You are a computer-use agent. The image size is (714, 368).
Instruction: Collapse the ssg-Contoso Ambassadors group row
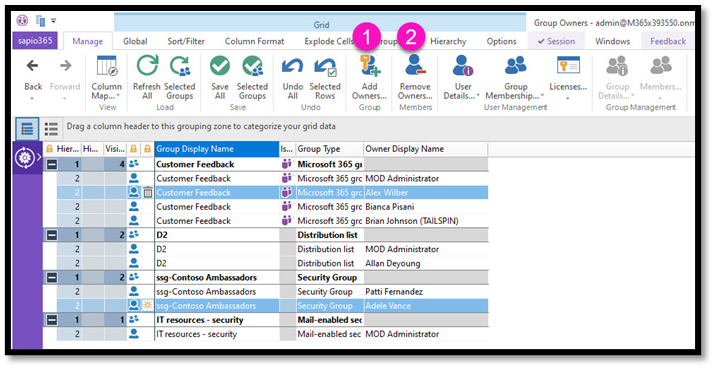[52, 277]
